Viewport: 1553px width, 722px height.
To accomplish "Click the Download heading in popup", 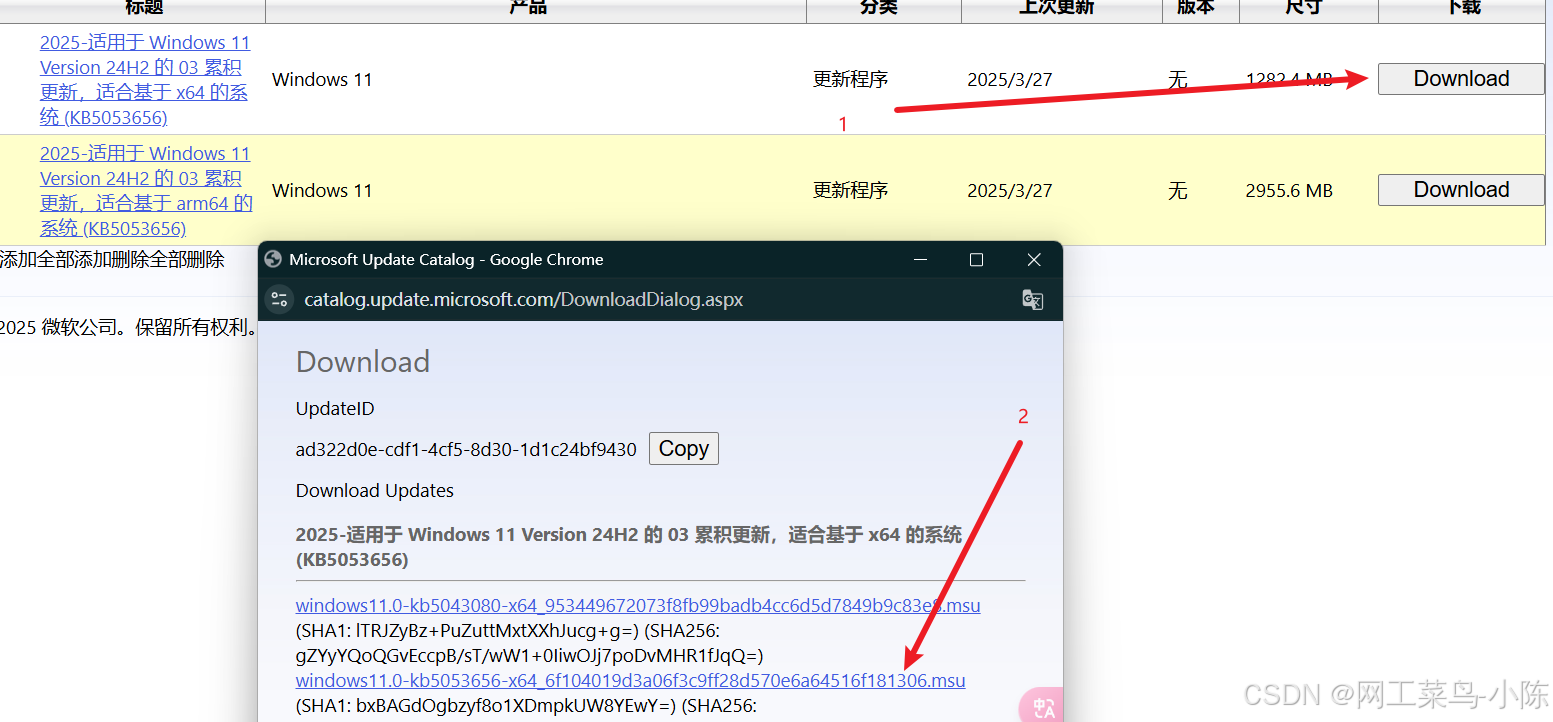I will click(x=363, y=362).
